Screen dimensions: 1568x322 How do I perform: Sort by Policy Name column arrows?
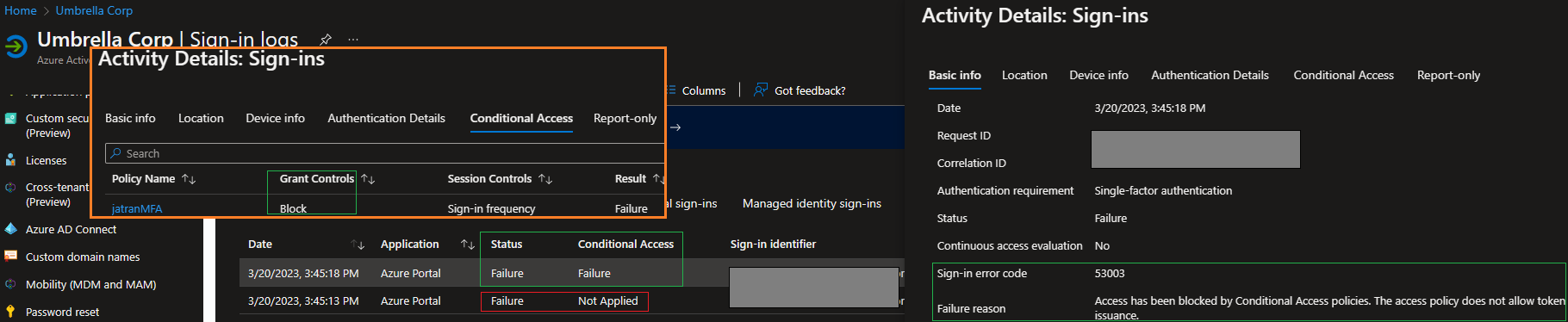coord(189,179)
